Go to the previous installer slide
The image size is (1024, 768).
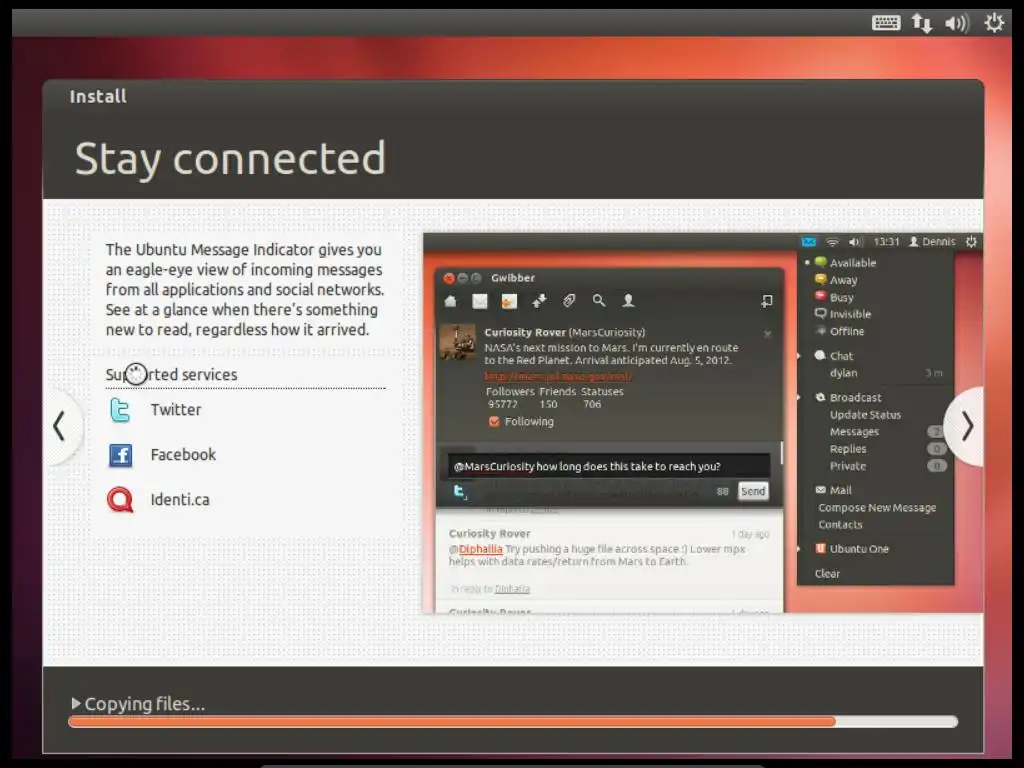point(60,426)
